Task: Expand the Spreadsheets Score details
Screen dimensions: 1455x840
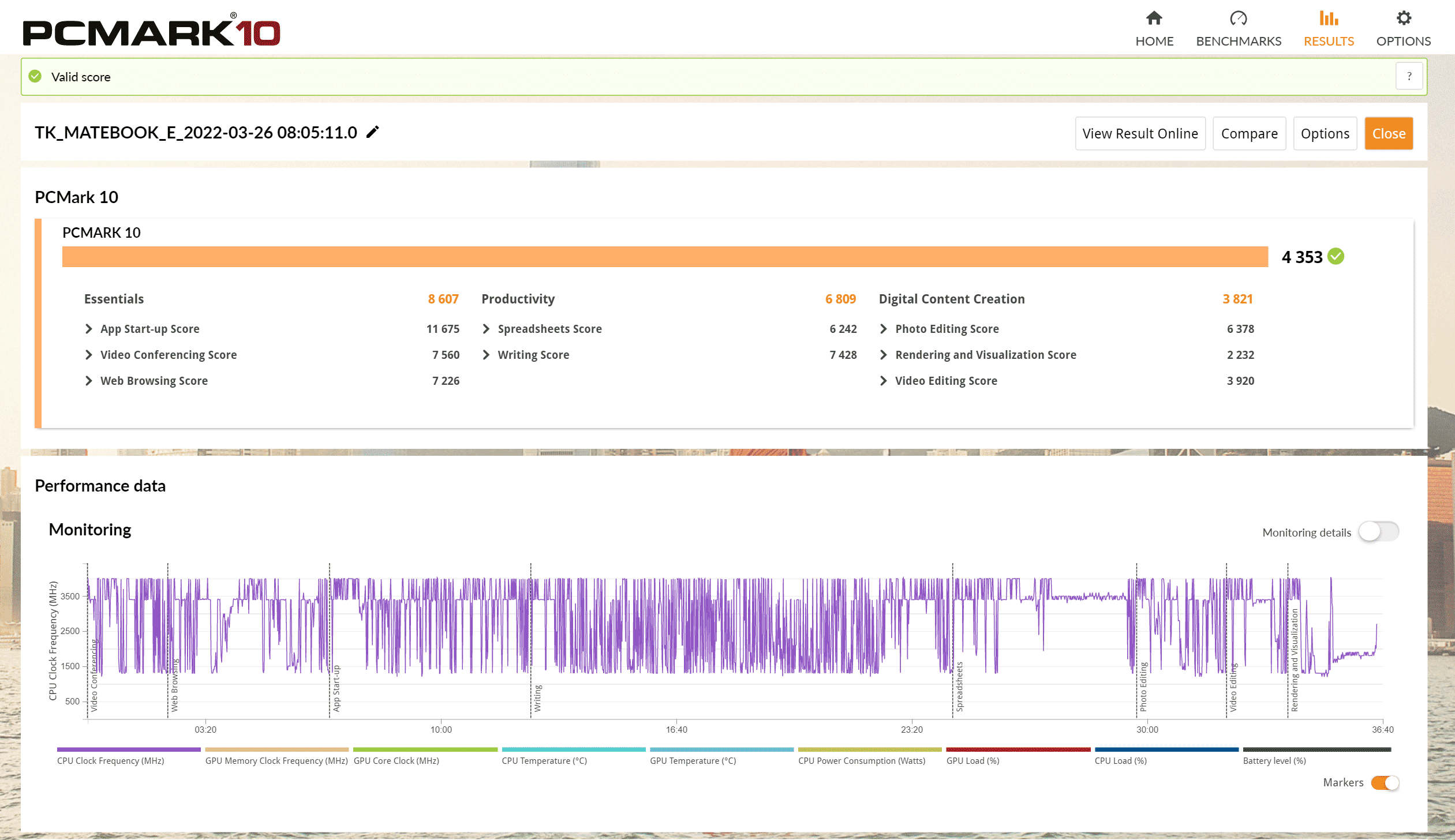Action: 486,329
